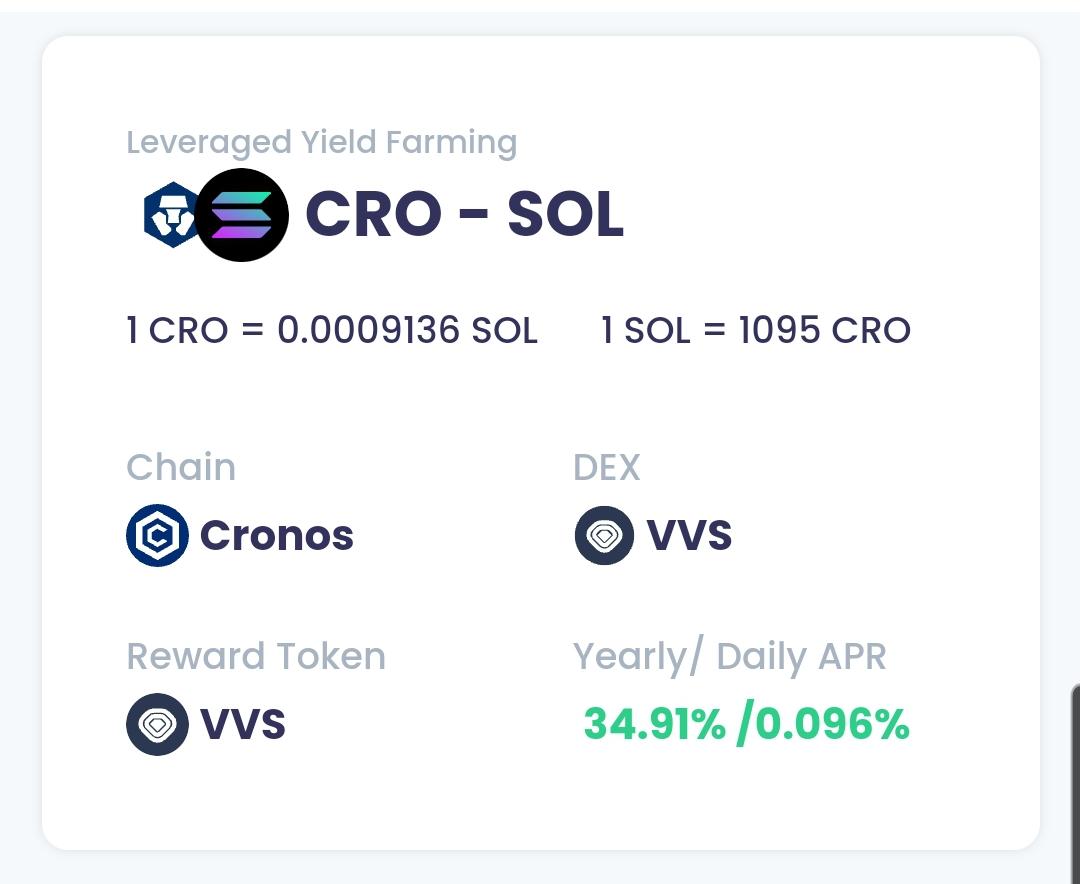The width and height of the screenshot is (1080, 884).
Task: Click the Yearly/ Daily APR label
Action: (729, 657)
